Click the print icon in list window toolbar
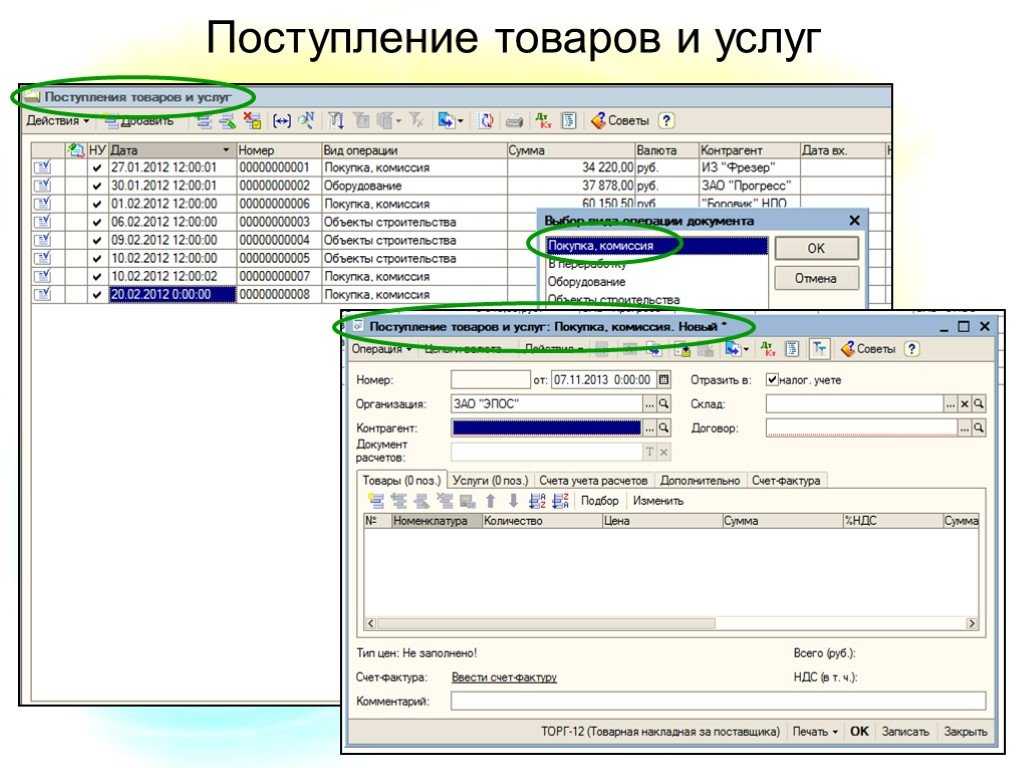The width and height of the screenshot is (1024, 768). (x=515, y=121)
